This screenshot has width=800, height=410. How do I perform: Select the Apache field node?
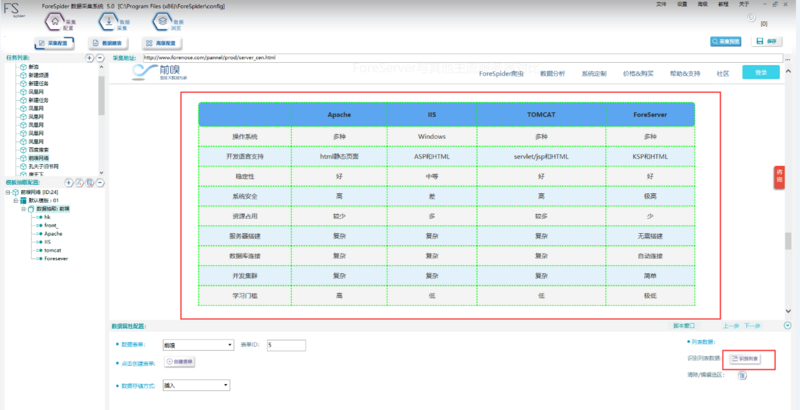[x=53, y=234]
